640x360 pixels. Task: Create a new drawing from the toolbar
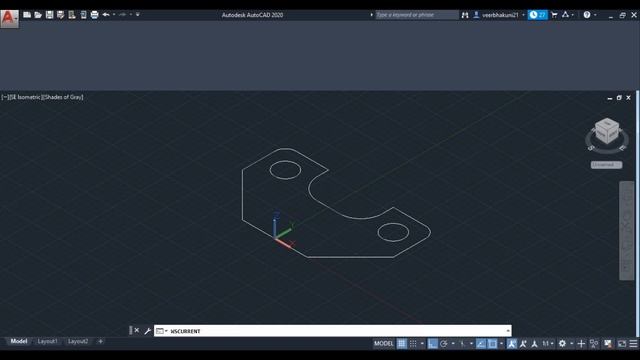[27, 15]
